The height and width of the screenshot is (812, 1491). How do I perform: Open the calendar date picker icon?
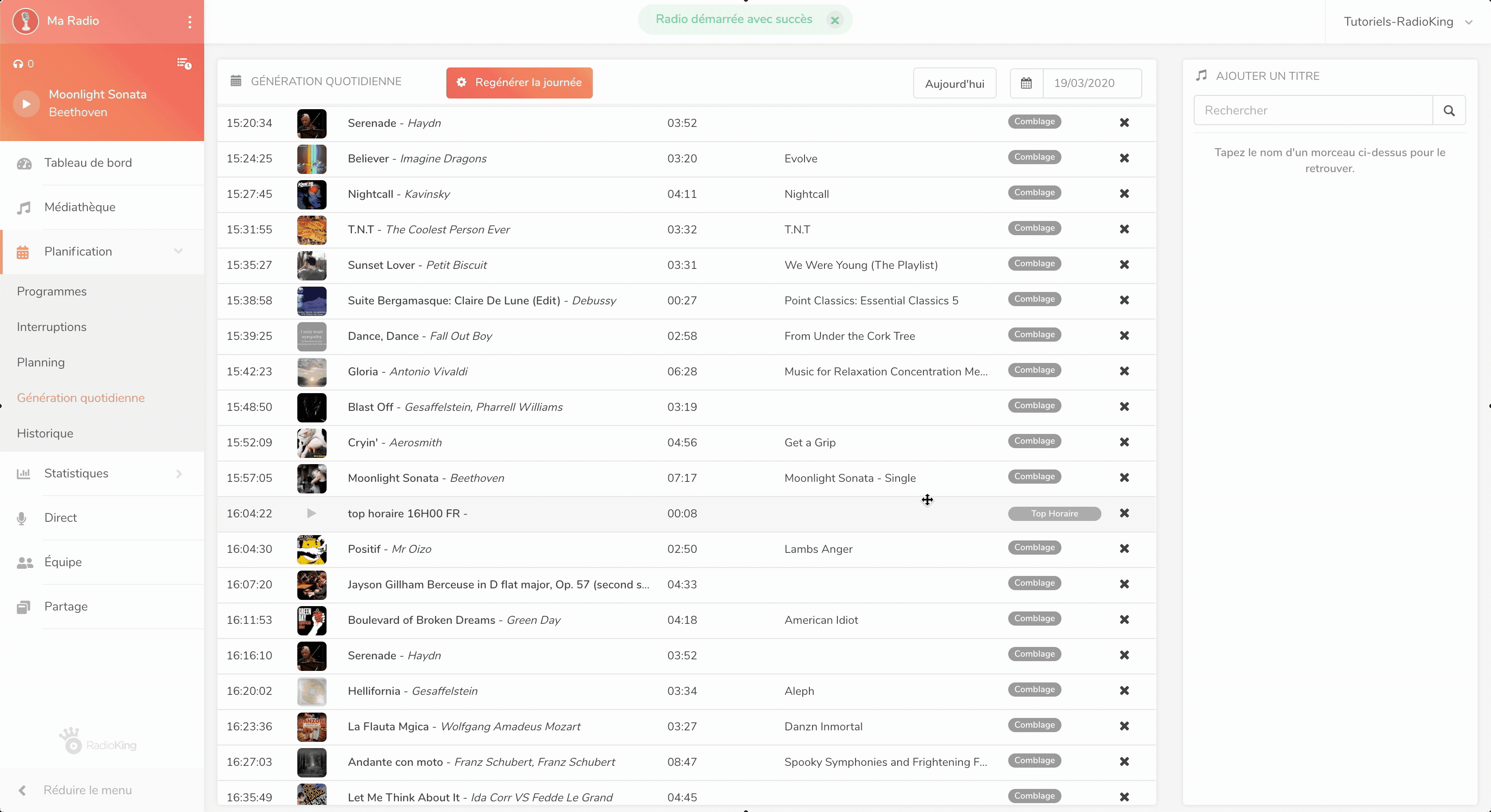(x=1026, y=83)
